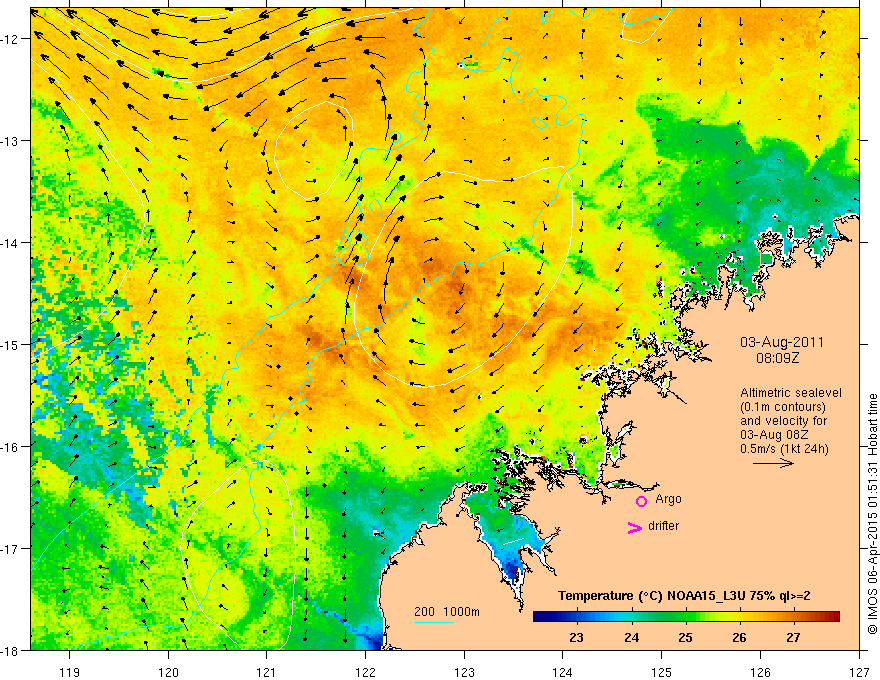Click the 0.5m/s velocity scale arrow

tap(773, 463)
